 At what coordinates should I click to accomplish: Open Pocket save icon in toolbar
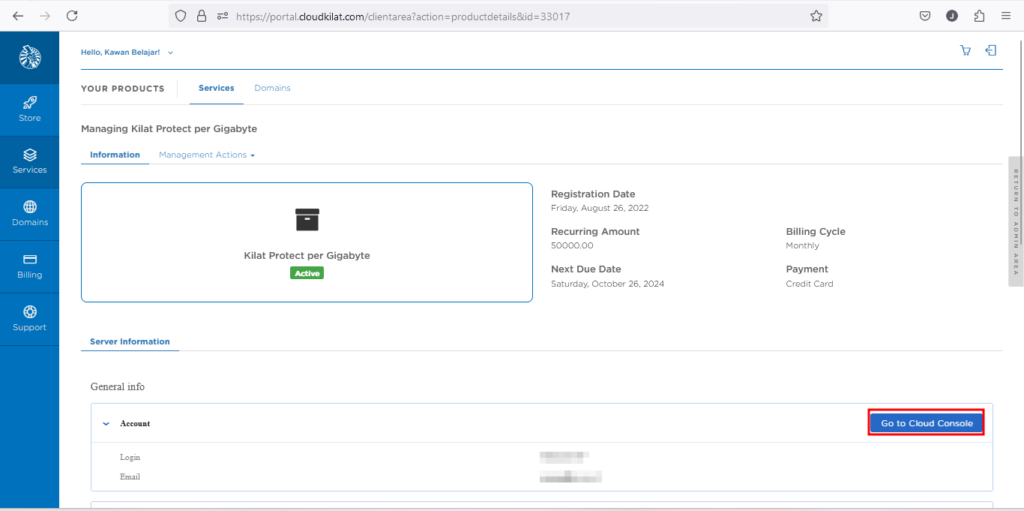click(x=925, y=16)
